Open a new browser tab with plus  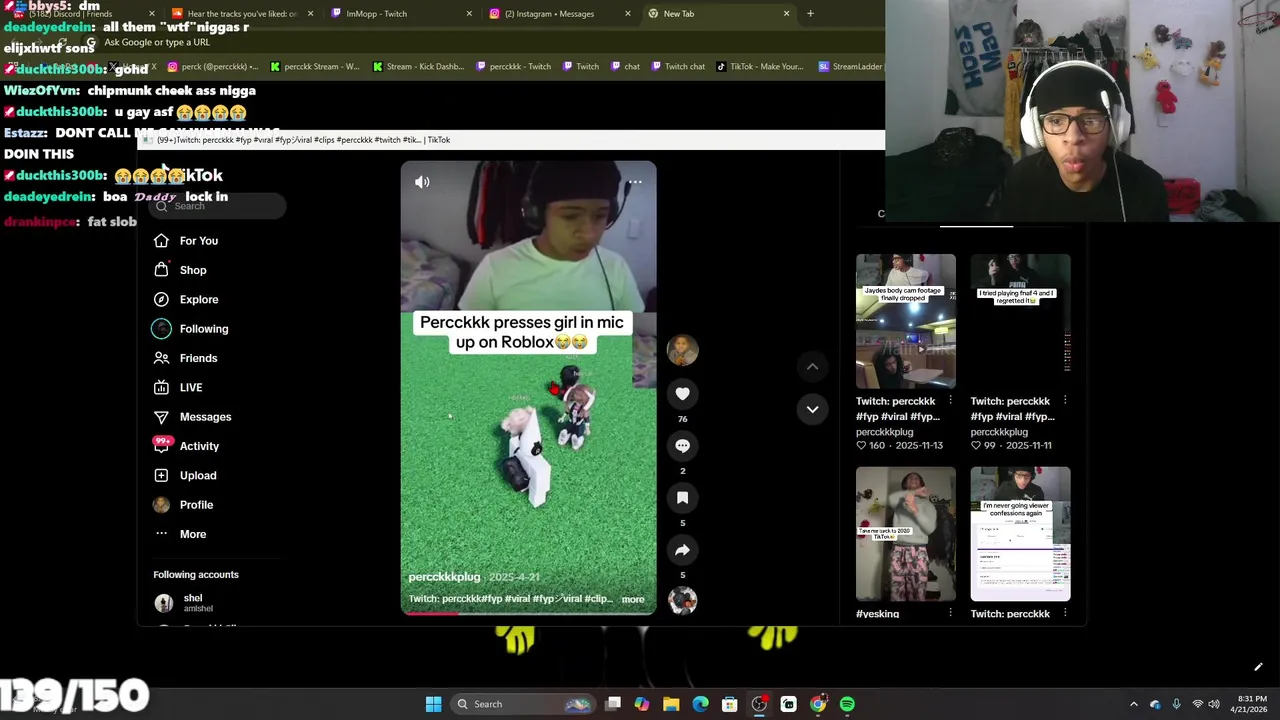coord(810,14)
